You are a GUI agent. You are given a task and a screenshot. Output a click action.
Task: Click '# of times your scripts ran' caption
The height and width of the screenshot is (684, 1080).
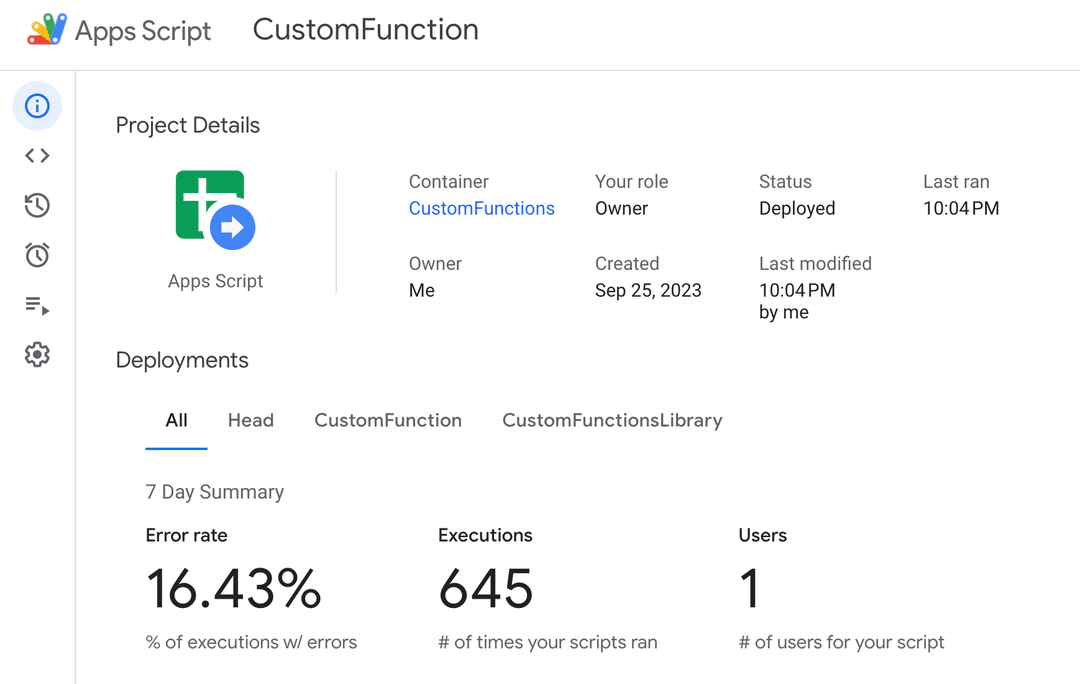click(548, 643)
